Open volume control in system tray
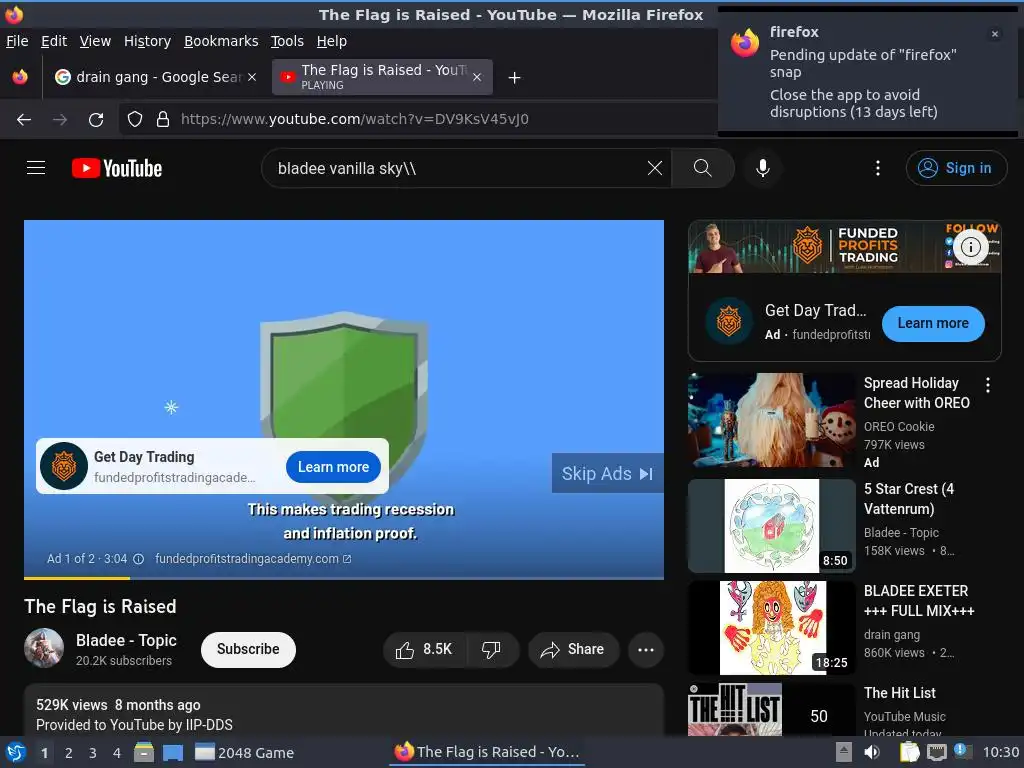The width and height of the screenshot is (1024, 768). click(872, 752)
